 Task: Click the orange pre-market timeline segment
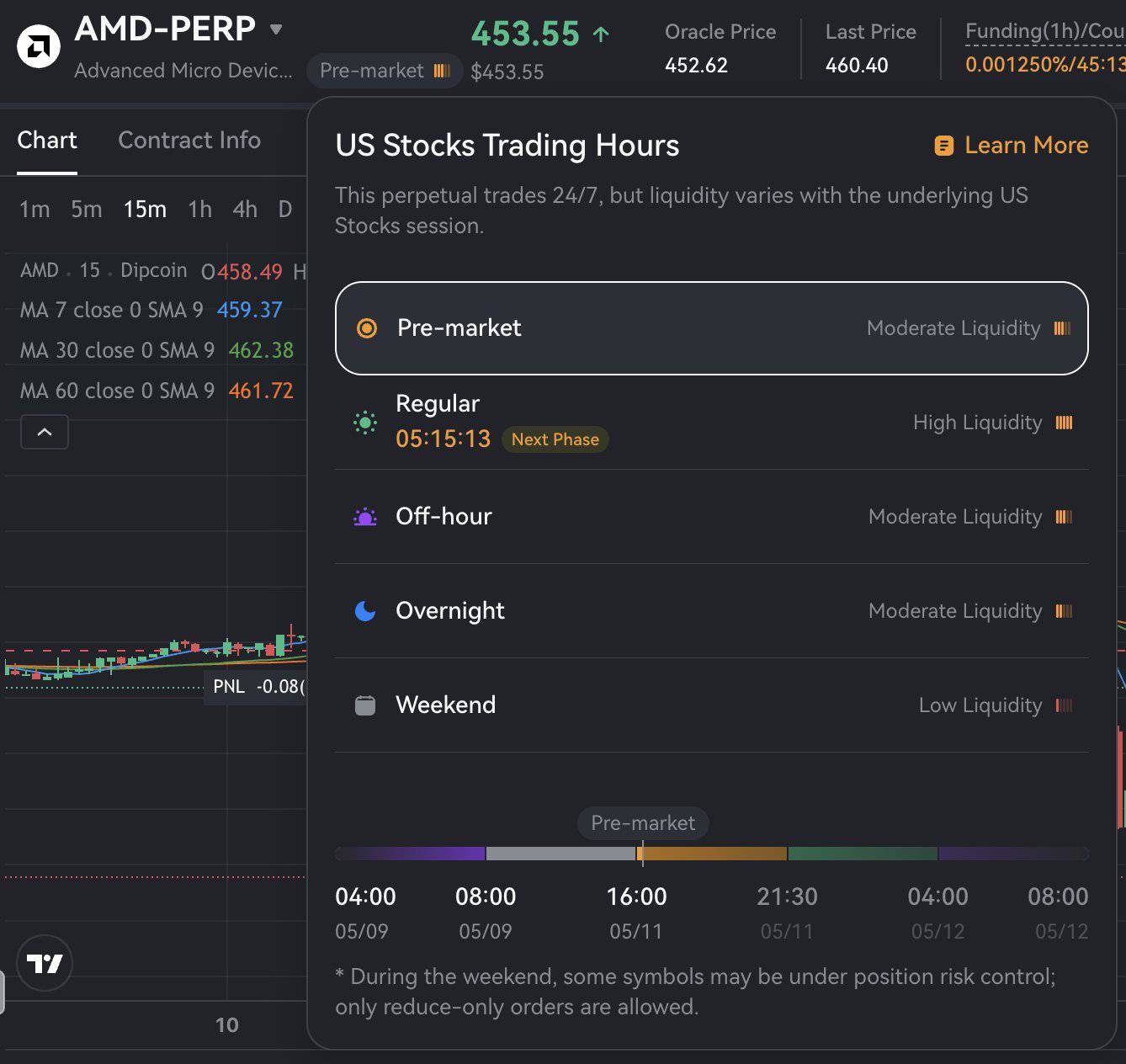[x=712, y=854]
